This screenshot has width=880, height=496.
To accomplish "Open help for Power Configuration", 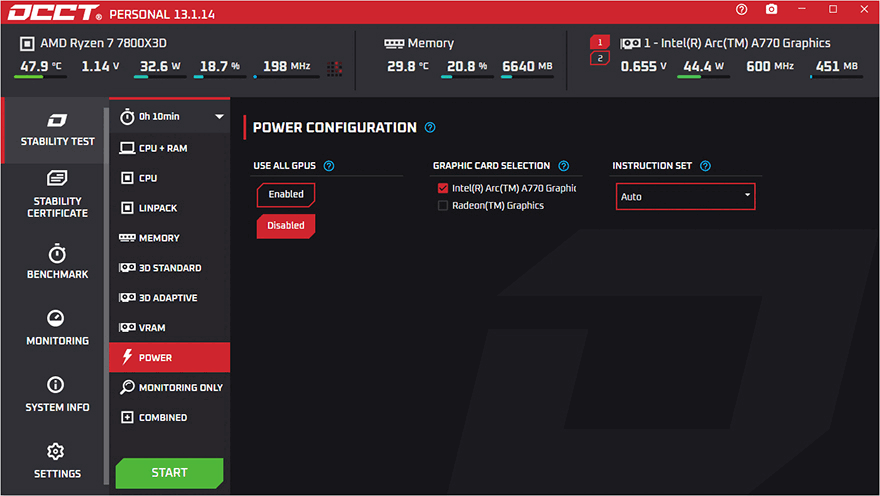I will tap(430, 127).
